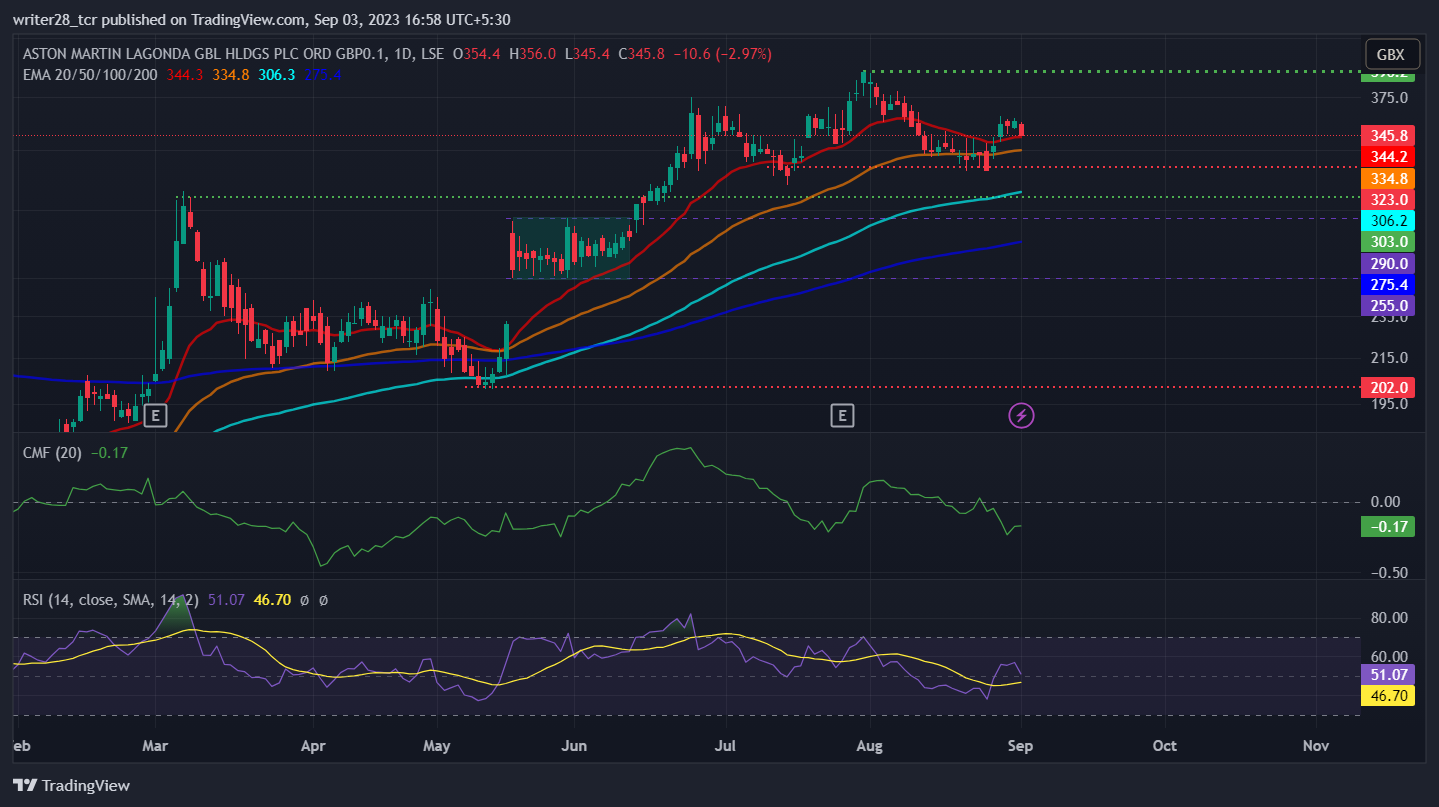Open the GBX currency selector
The image size is (1439, 807).
point(1390,55)
